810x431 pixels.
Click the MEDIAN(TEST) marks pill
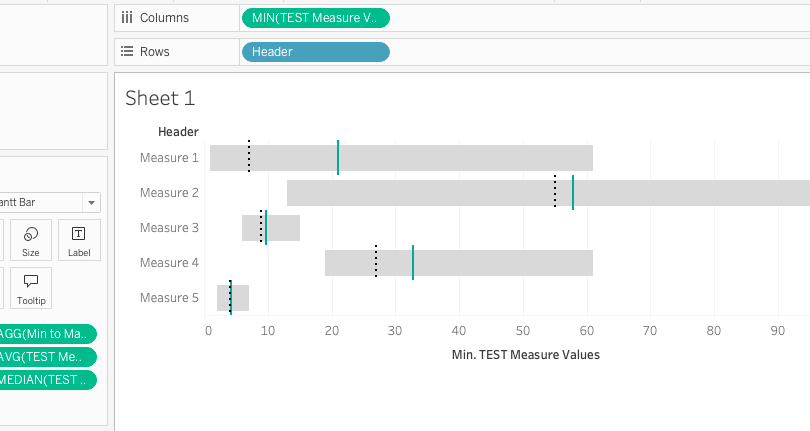coord(48,380)
